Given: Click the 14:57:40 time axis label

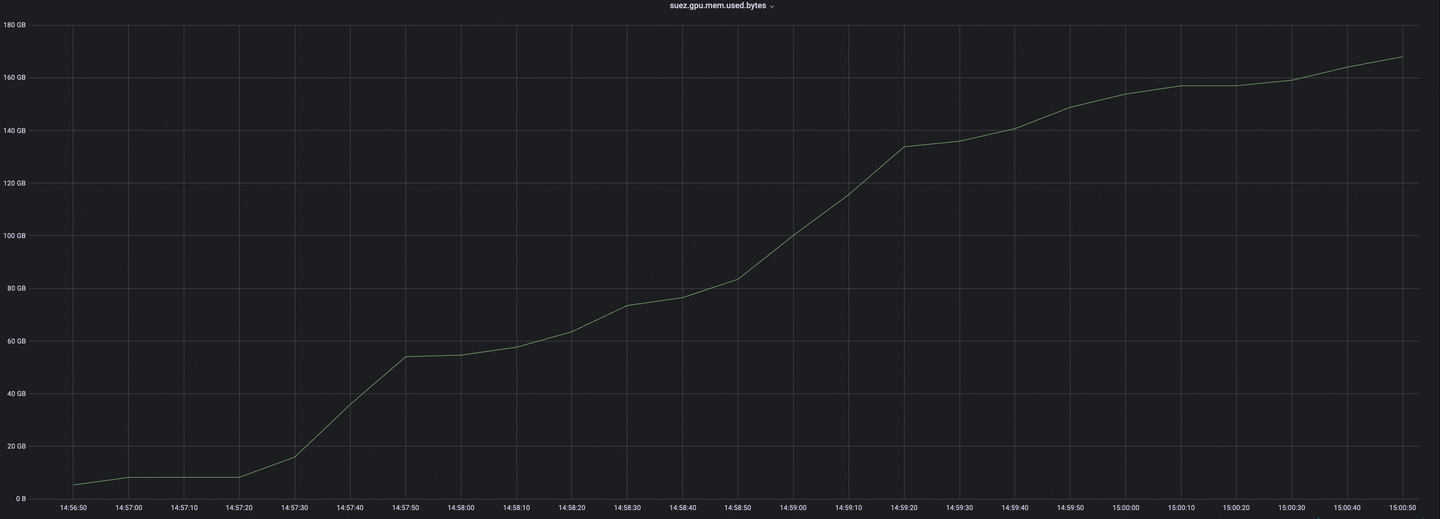Looking at the screenshot, I should click(x=350, y=508).
